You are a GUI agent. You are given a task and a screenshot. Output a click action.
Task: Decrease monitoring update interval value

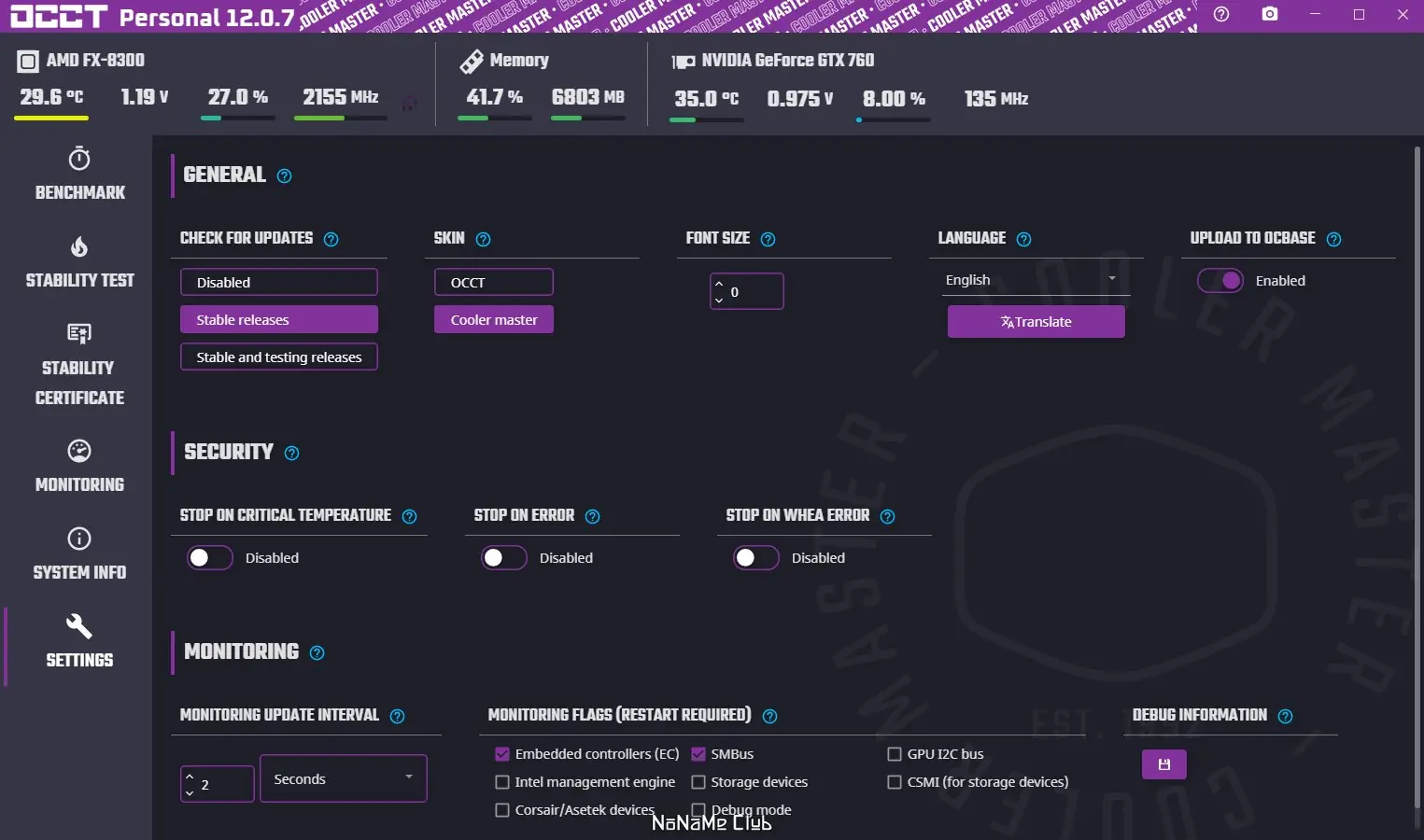[x=190, y=793]
